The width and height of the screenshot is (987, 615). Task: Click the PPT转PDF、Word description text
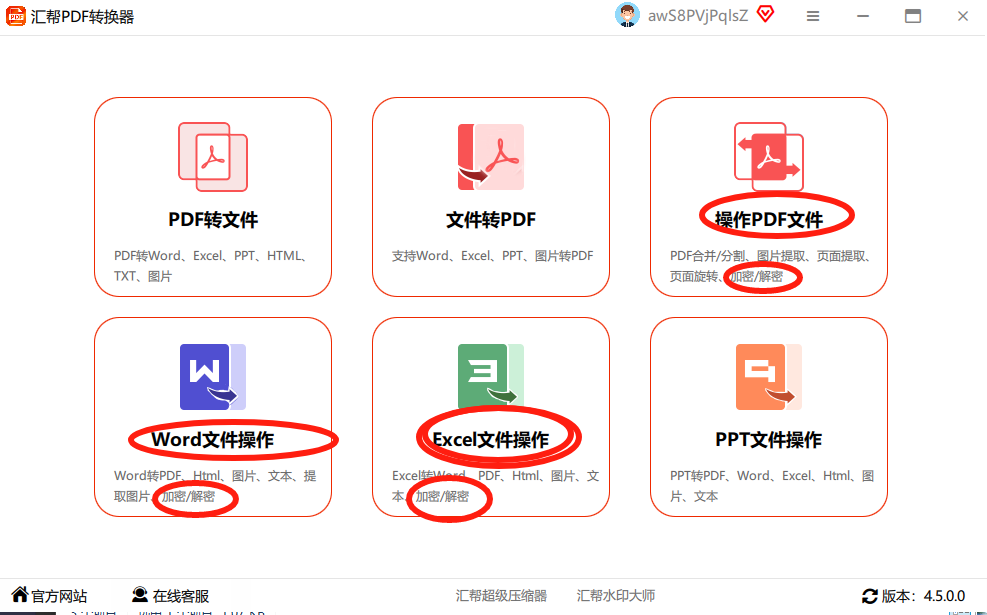tap(772, 486)
